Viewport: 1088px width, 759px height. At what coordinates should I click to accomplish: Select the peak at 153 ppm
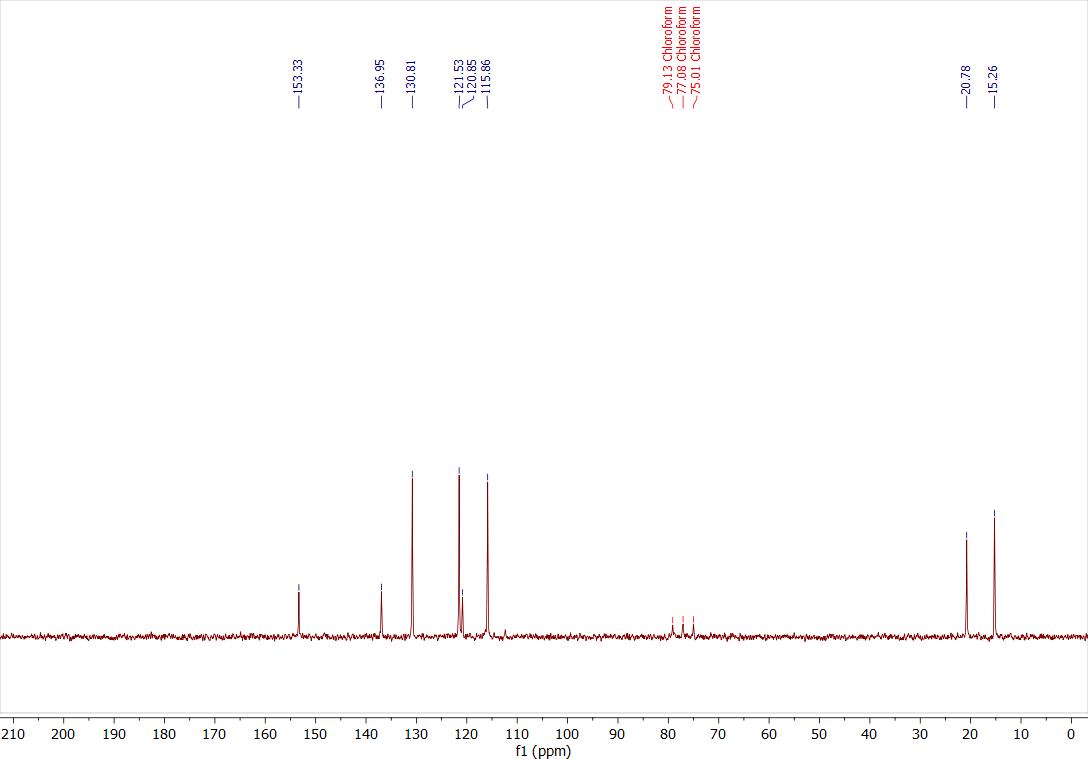pos(298,610)
